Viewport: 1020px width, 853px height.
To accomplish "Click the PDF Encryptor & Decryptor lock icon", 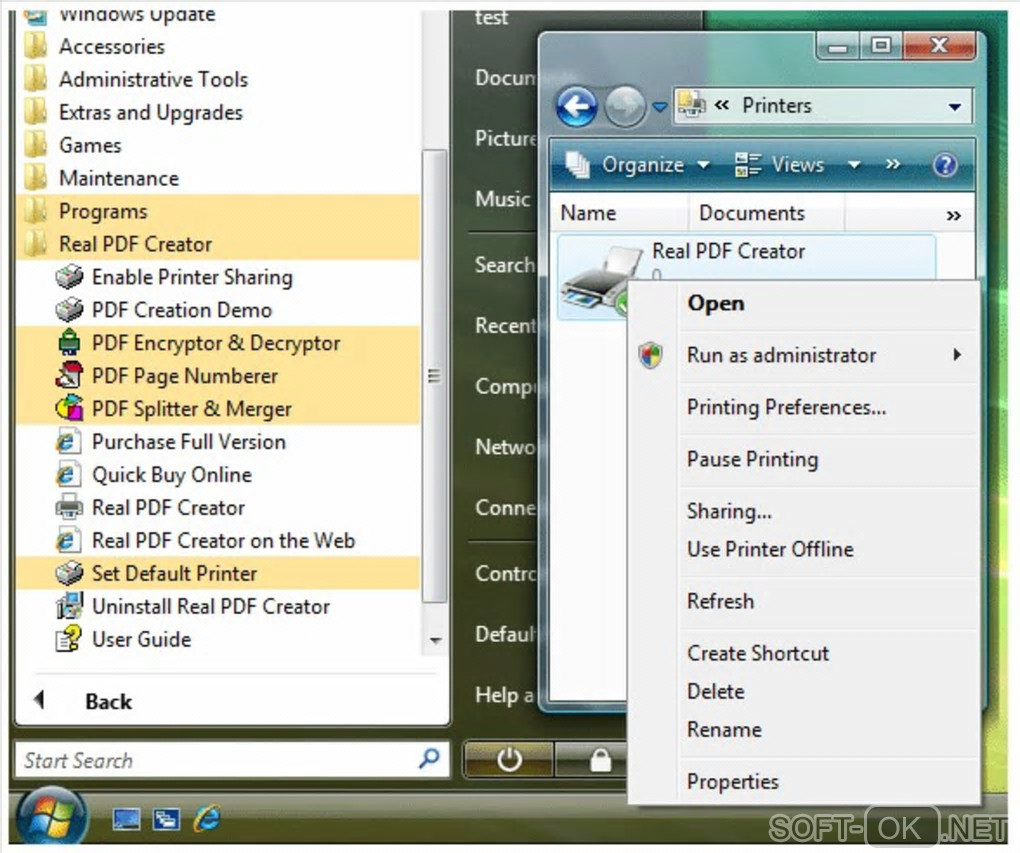I will click(69, 342).
